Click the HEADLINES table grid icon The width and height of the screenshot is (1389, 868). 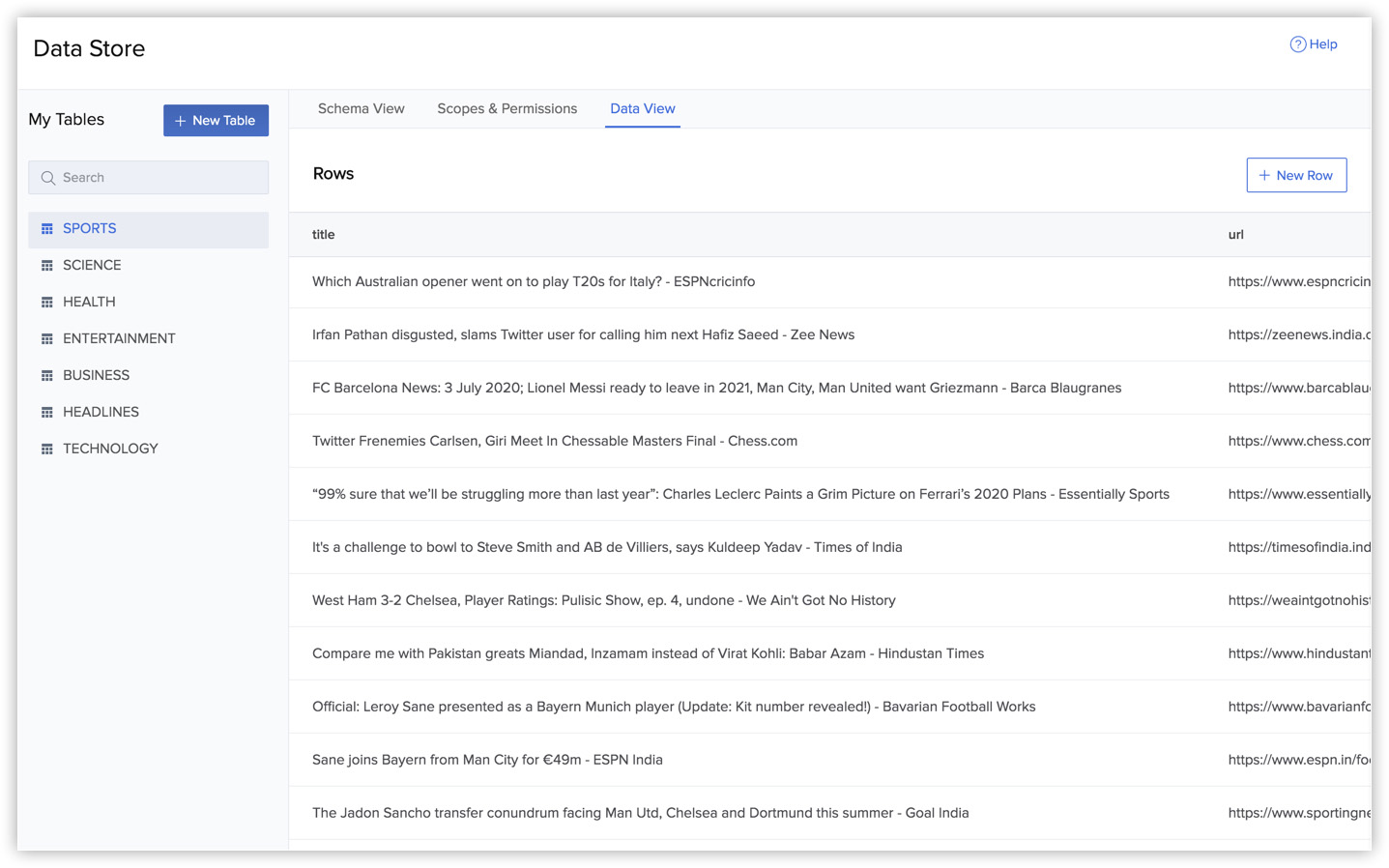pyautogui.click(x=46, y=413)
